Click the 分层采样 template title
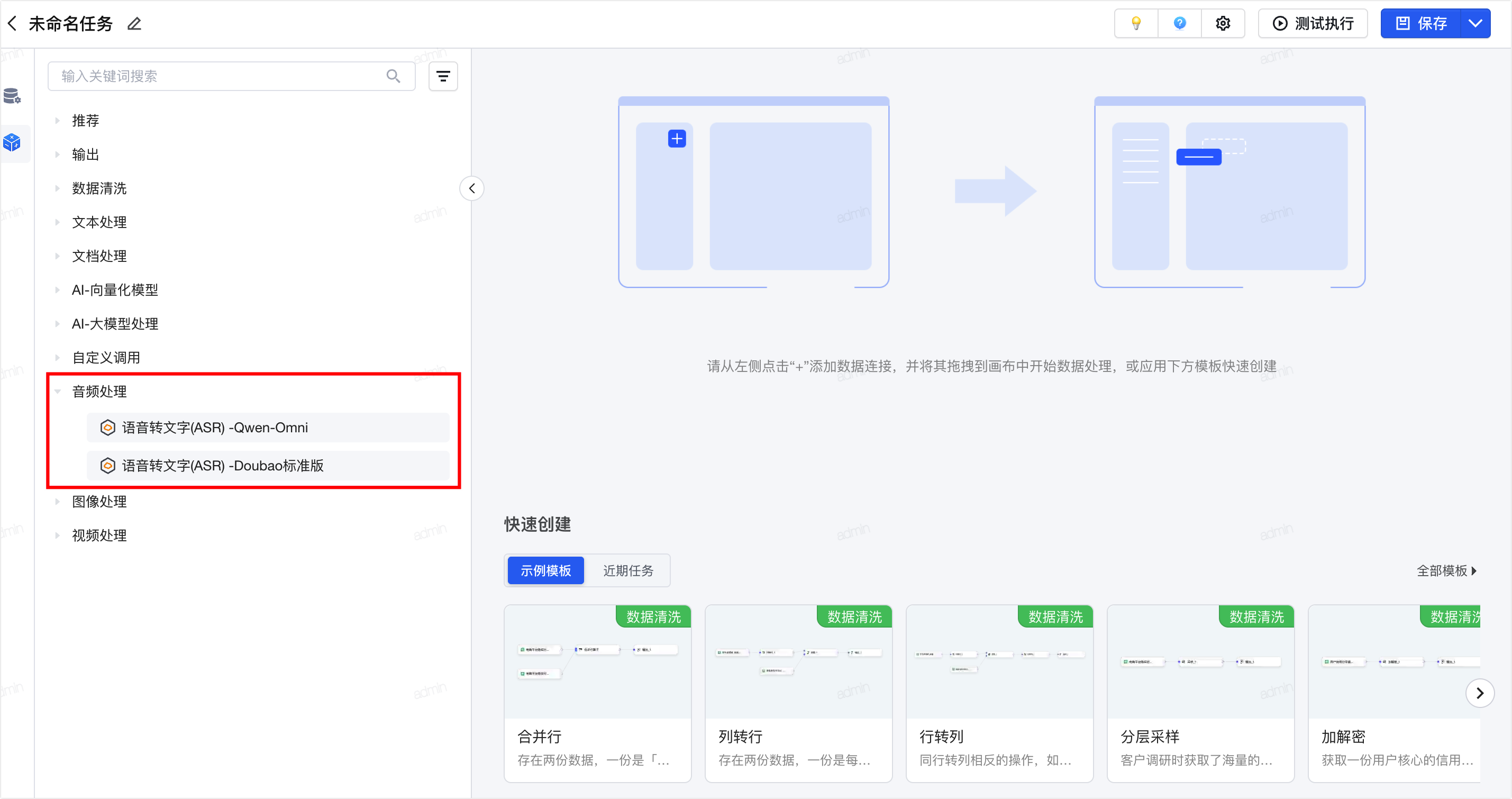The width and height of the screenshot is (1512, 799). tap(1150, 737)
